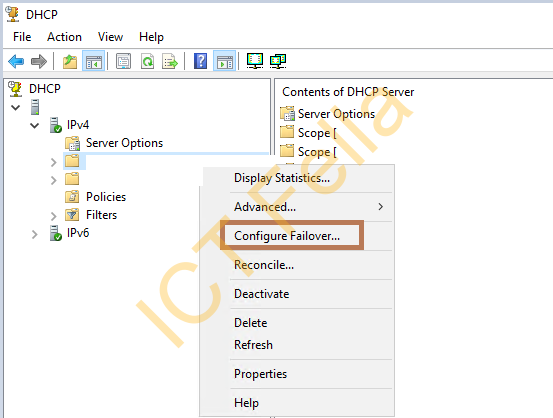Screen dimensions: 553x418
Task: Select Configure Failover from context menu
Action: pyautogui.click(x=287, y=236)
